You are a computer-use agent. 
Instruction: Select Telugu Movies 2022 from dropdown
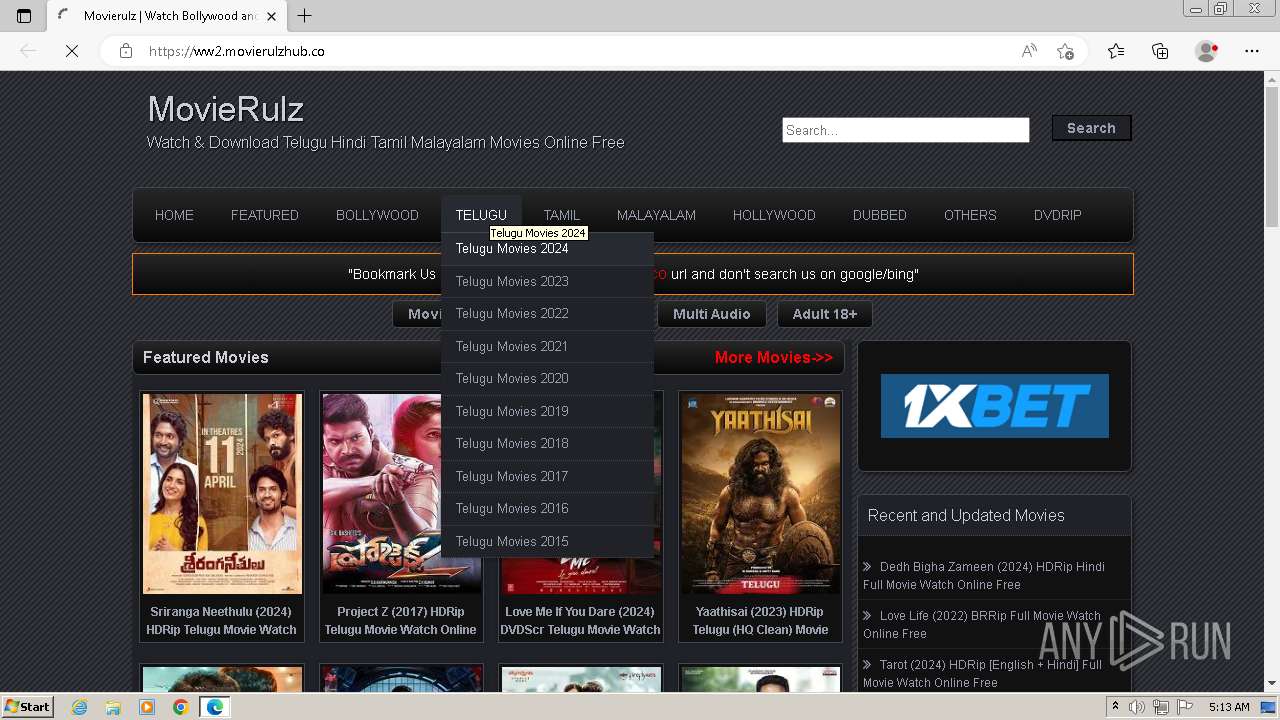[x=547, y=314]
